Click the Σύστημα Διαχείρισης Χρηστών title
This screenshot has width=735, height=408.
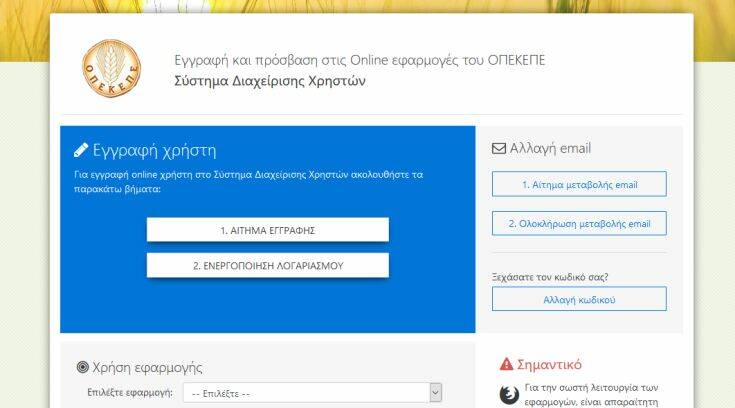(270, 81)
